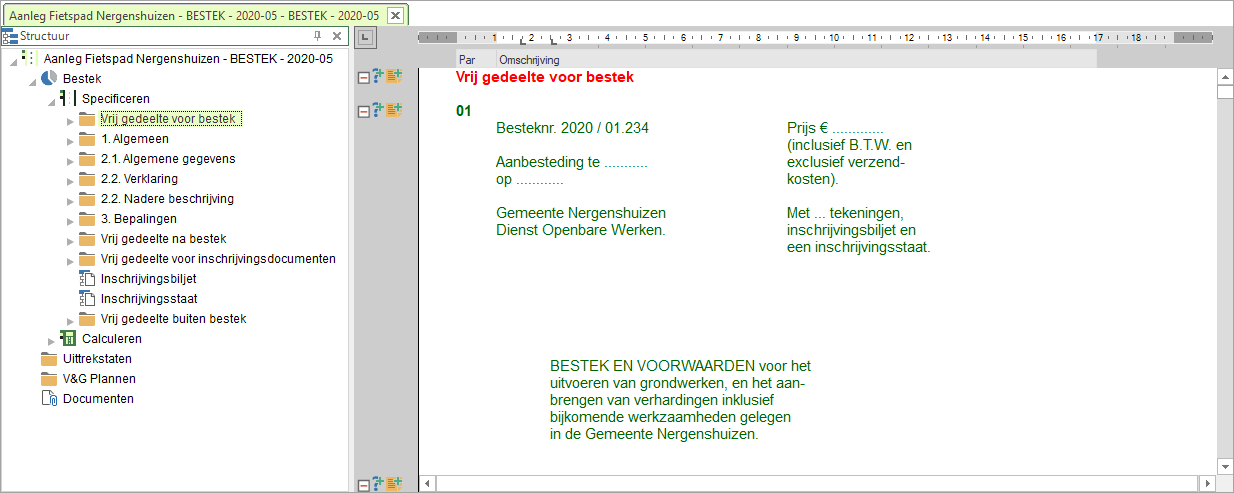The height and width of the screenshot is (493, 1234).
Task: Click the vertical scrollbar down arrow
Action: (1225, 467)
